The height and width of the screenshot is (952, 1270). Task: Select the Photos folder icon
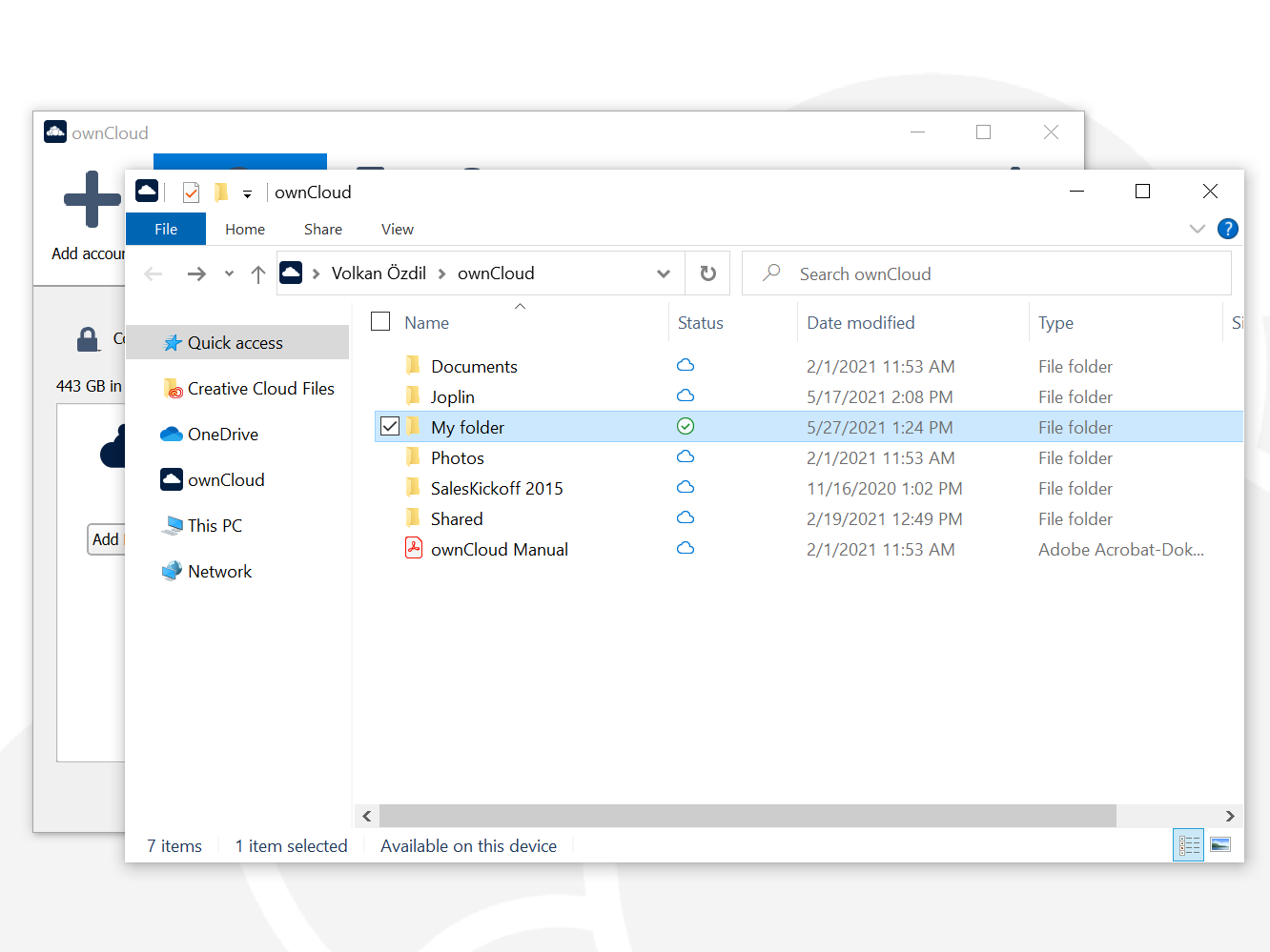(413, 457)
